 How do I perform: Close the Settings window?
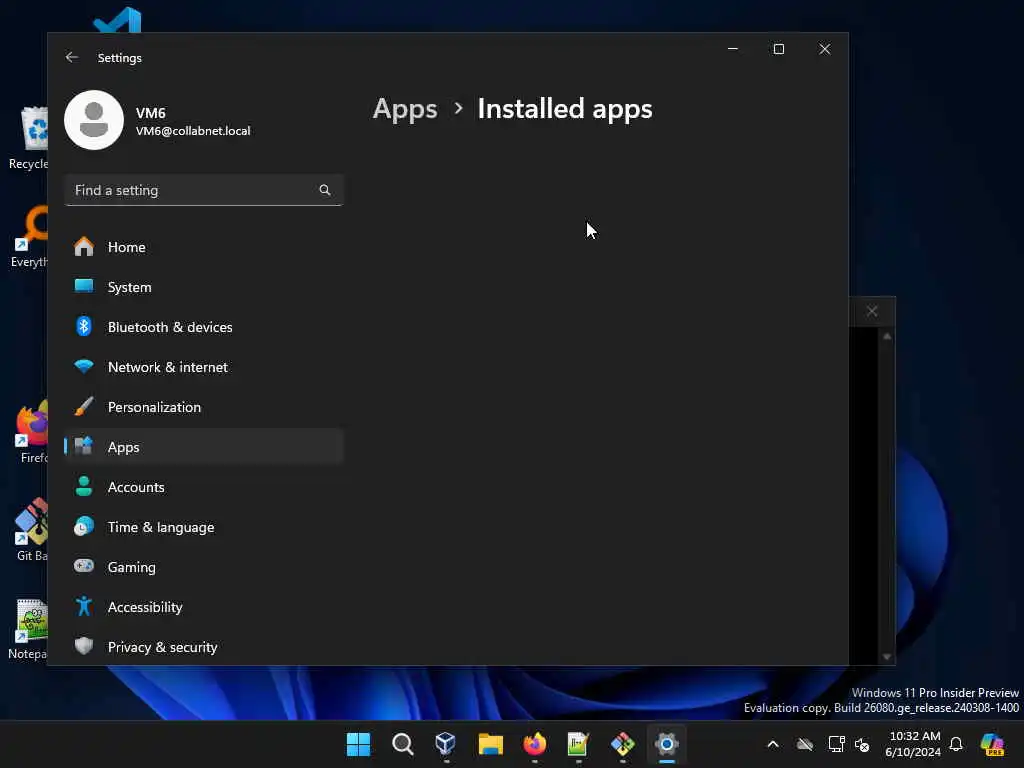(x=825, y=49)
